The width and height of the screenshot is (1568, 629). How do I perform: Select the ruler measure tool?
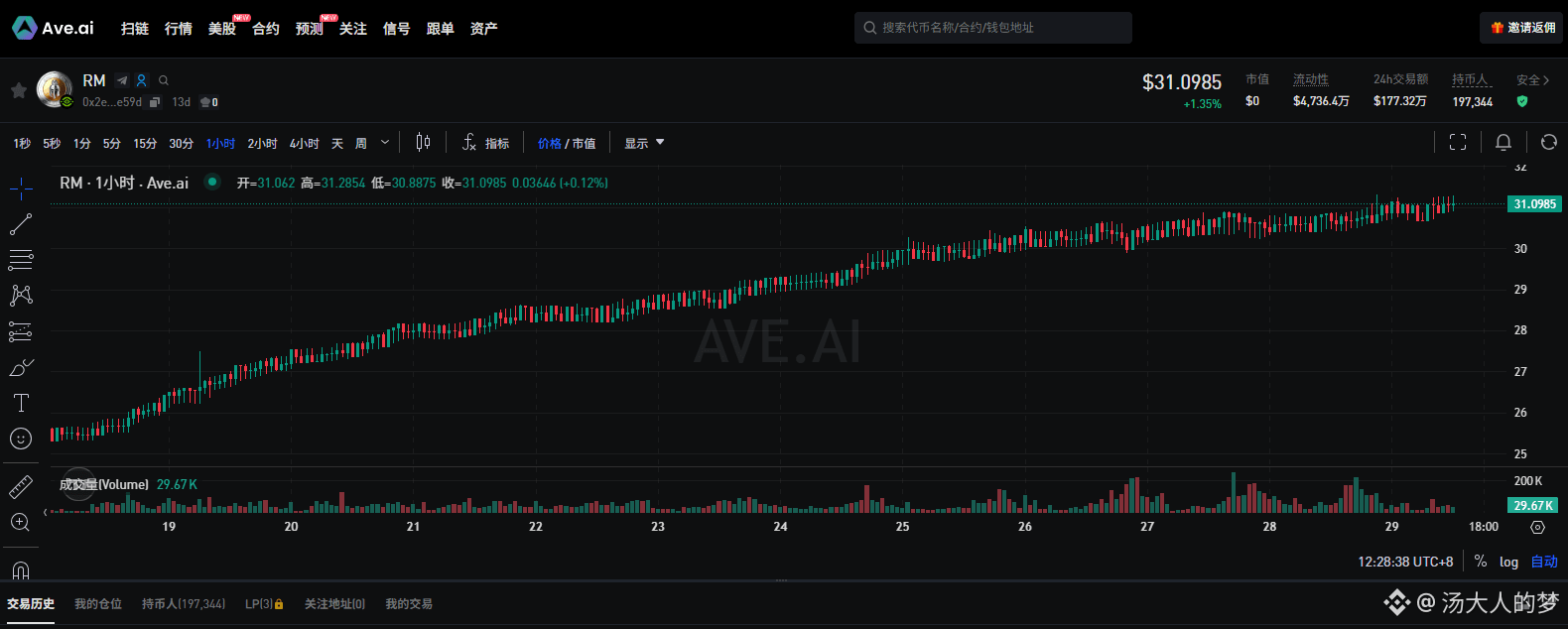pos(21,487)
